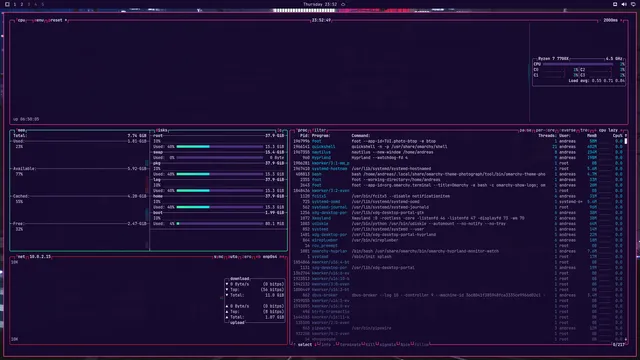The image size is (640, 360).
Task: Select the pipewire process row
Action: (458, 328)
